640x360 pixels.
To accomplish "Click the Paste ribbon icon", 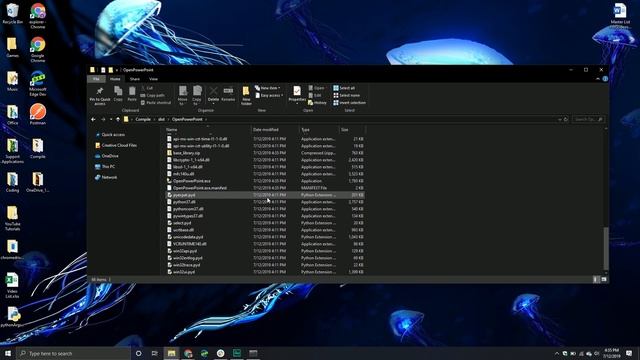I will tap(132, 93).
